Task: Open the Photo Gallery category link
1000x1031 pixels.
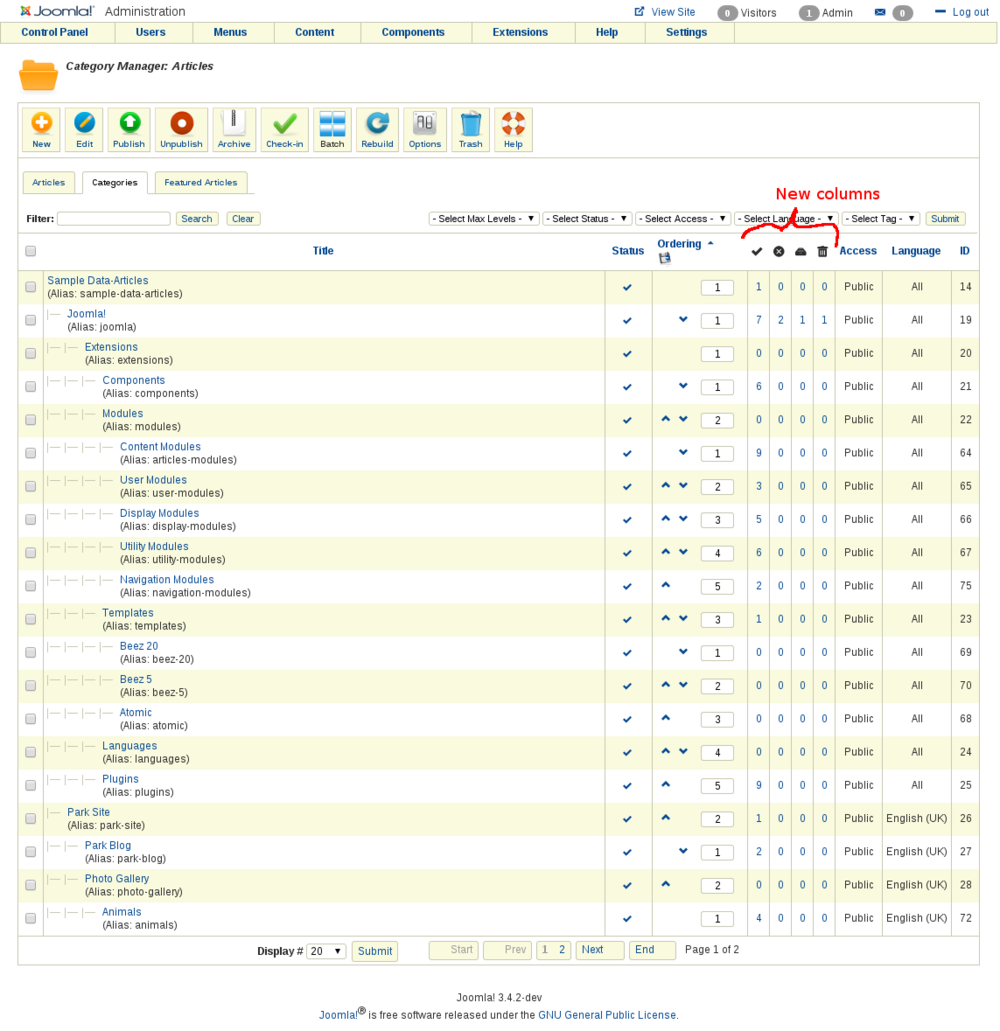Action: pyautogui.click(x=117, y=879)
